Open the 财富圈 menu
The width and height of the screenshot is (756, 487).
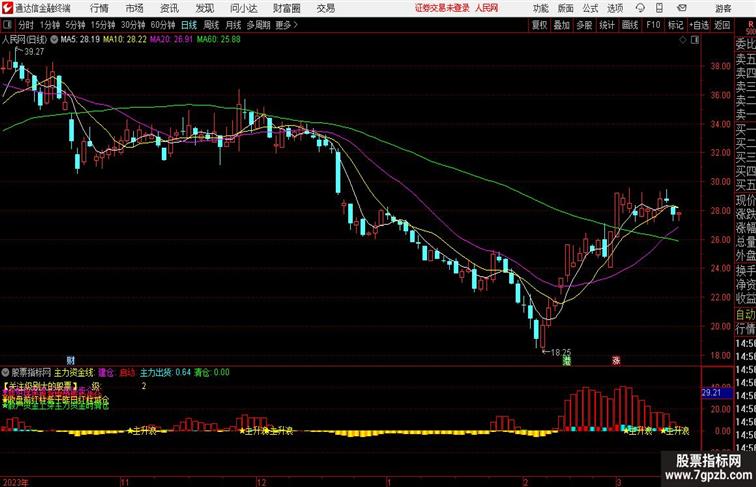(286, 8)
